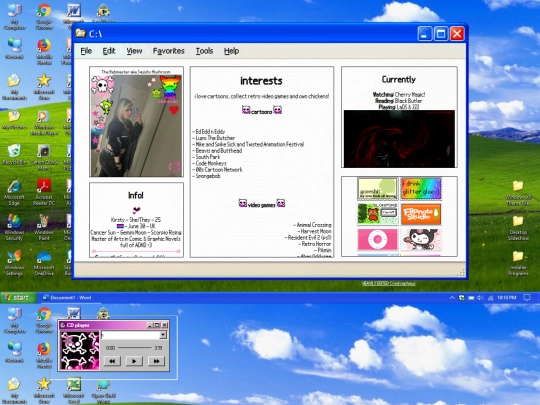Open the Help menu

(x=231, y=51)
